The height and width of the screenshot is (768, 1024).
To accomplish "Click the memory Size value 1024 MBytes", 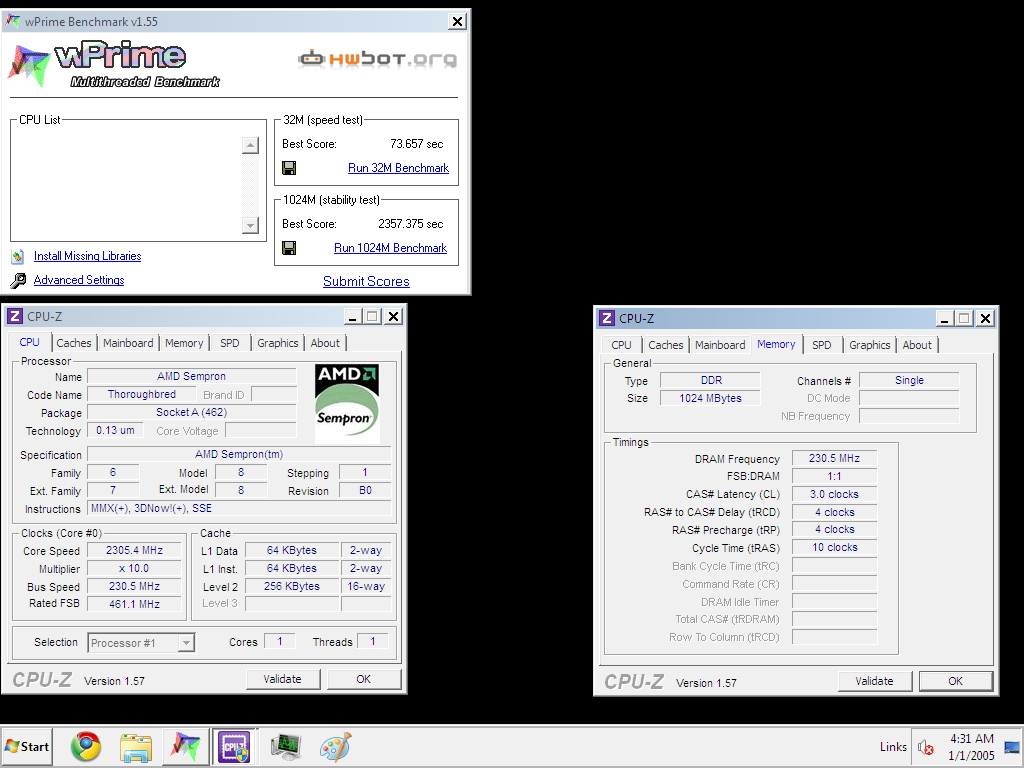I will click(711, 398).
